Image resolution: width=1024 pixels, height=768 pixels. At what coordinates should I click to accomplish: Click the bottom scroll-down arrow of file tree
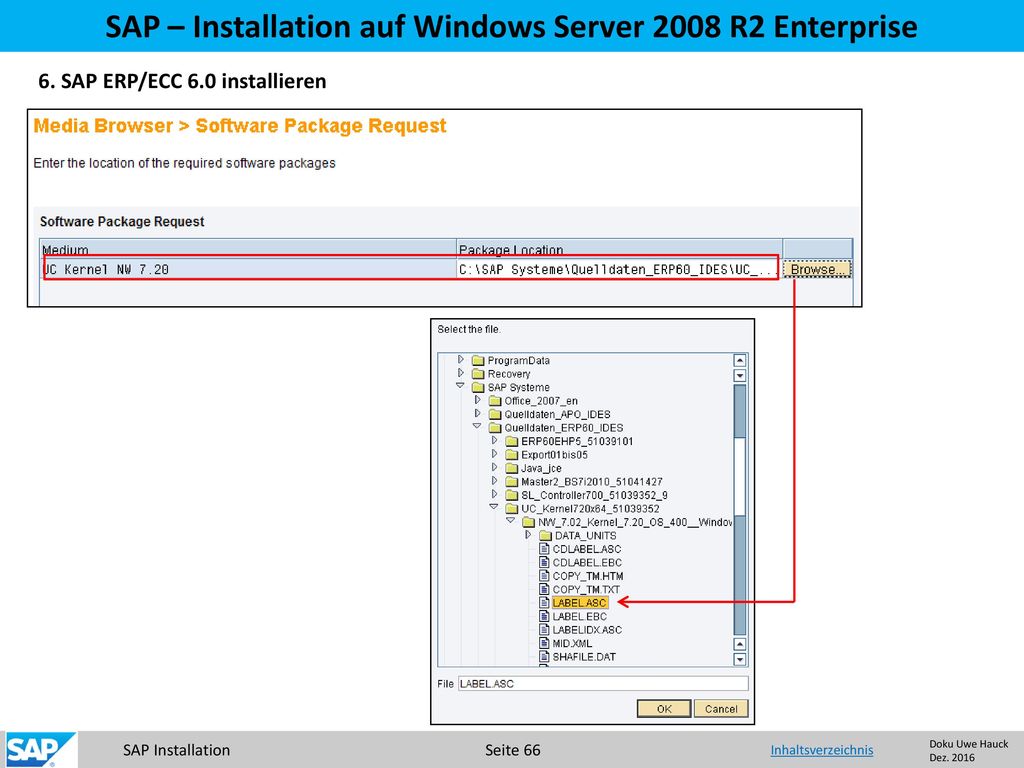click(x=740, y=659)
